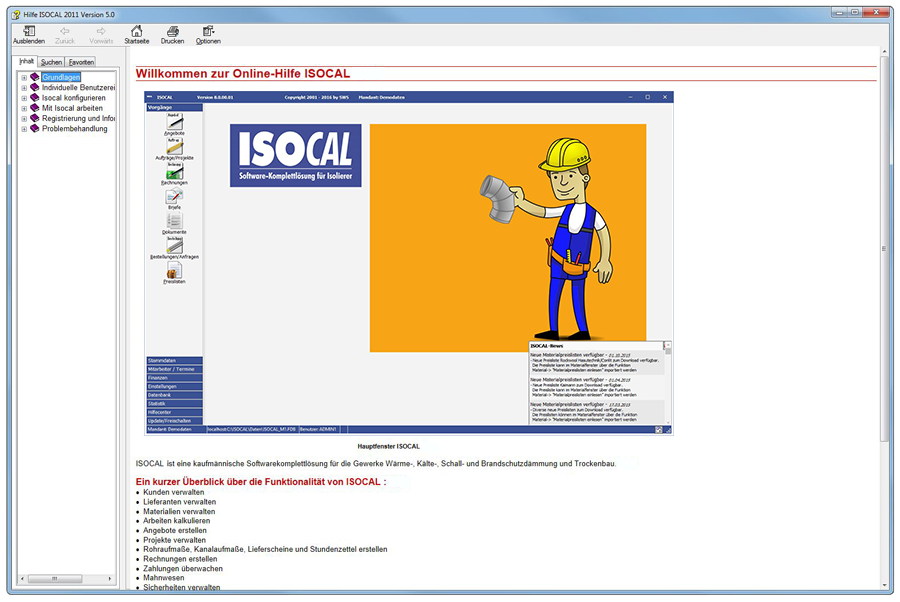Open the Startseite home icon
This screenshot has width=900, height=602.
[x=136, y=32]
